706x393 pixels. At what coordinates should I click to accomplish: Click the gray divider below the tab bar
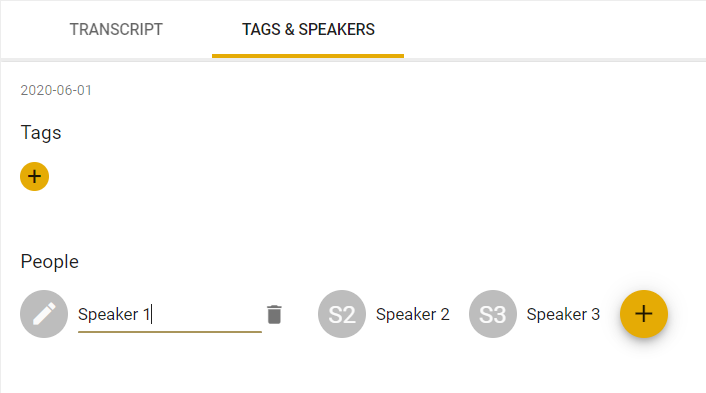[x=353, y=60]
